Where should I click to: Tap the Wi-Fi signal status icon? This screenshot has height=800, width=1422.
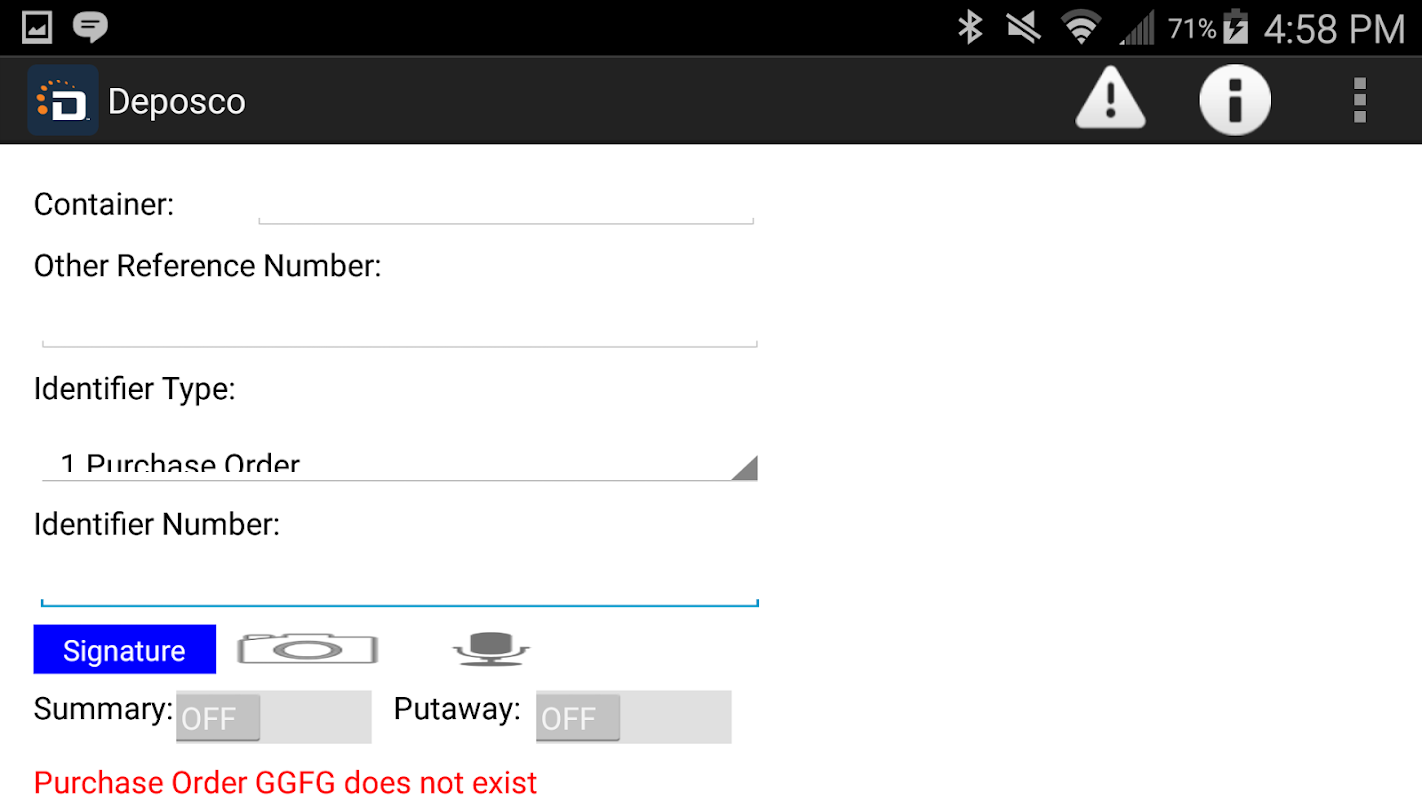pos(1080,28)
